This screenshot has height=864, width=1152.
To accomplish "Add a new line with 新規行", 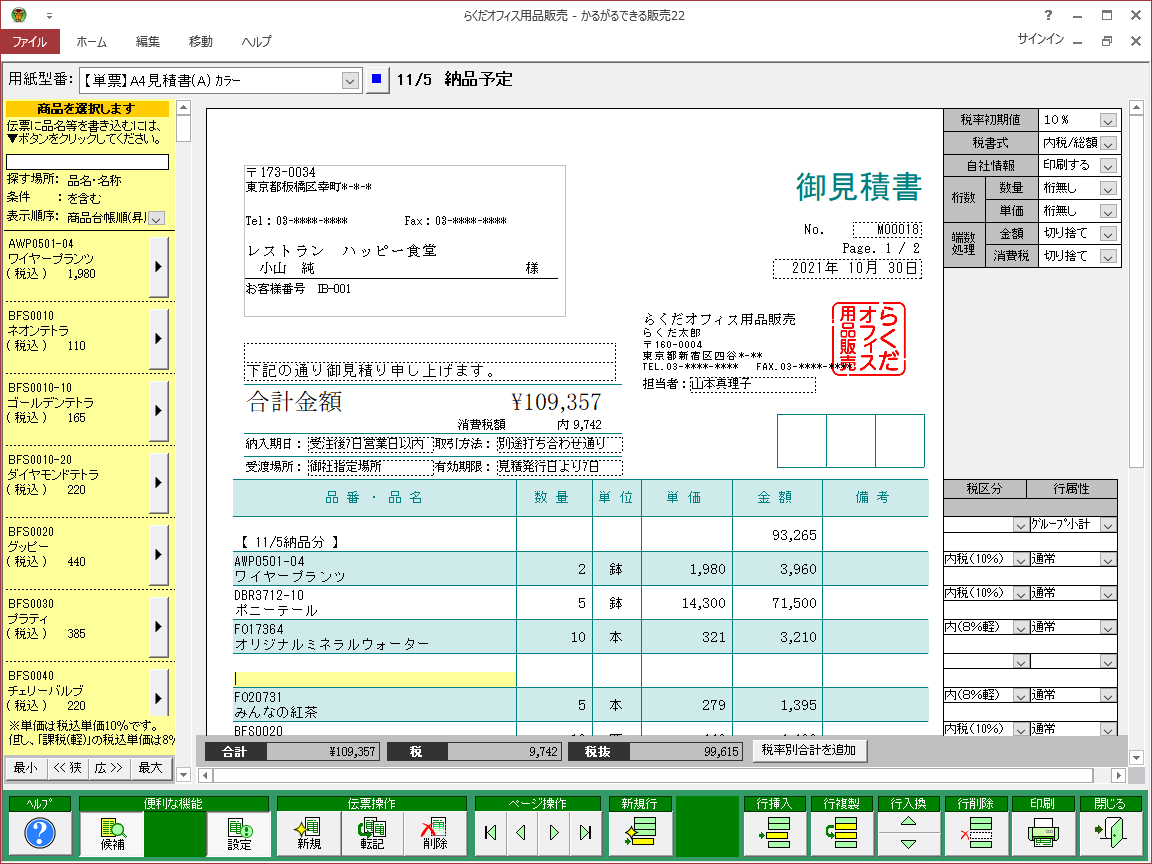I will click(x=640, y=833).
